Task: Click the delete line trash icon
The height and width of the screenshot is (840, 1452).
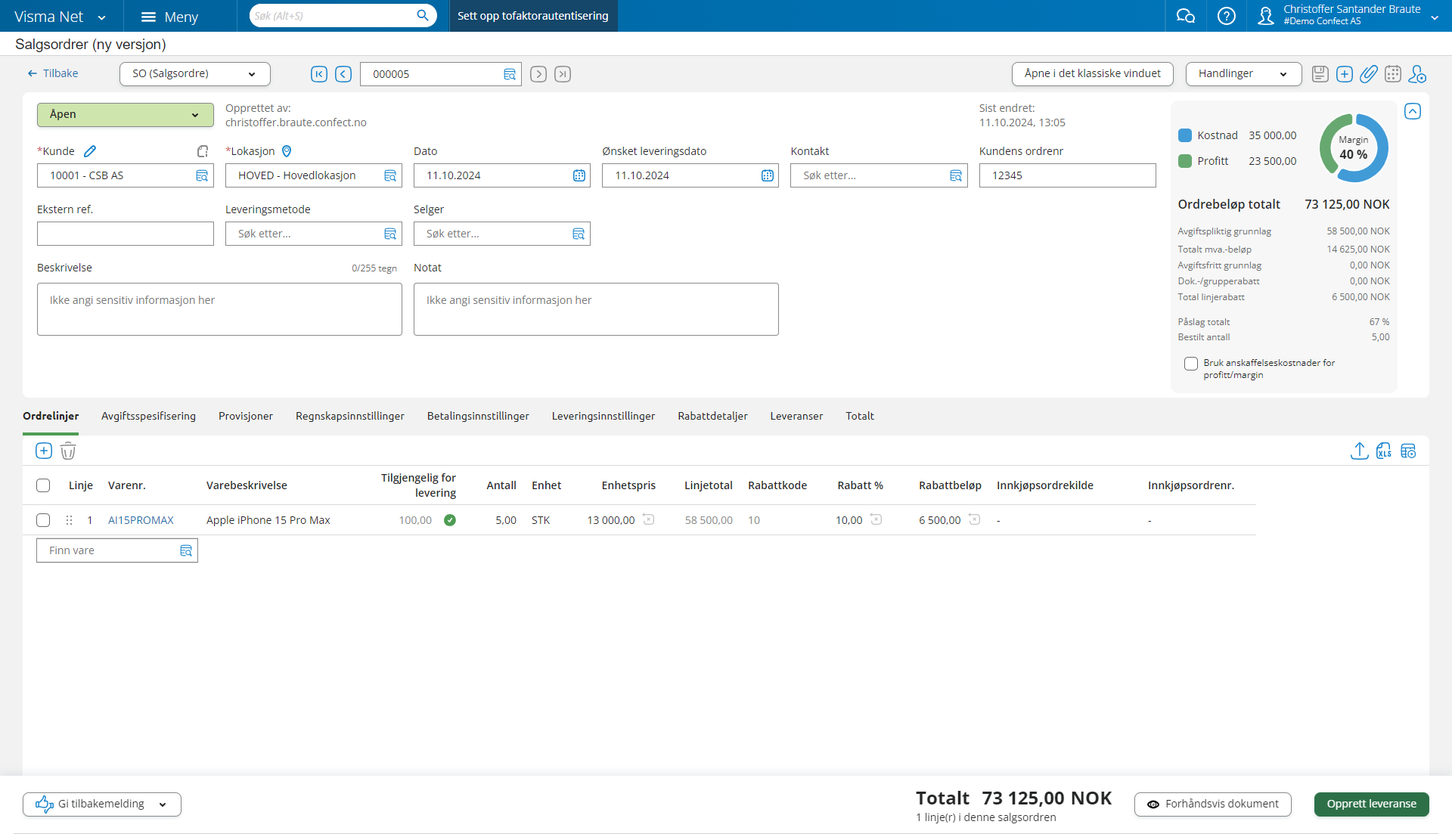Action: [68, 451]
